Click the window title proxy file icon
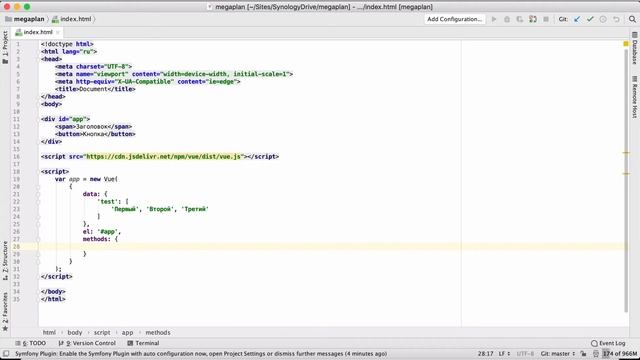Screen dimensions: 640x360 coord(210,7)
